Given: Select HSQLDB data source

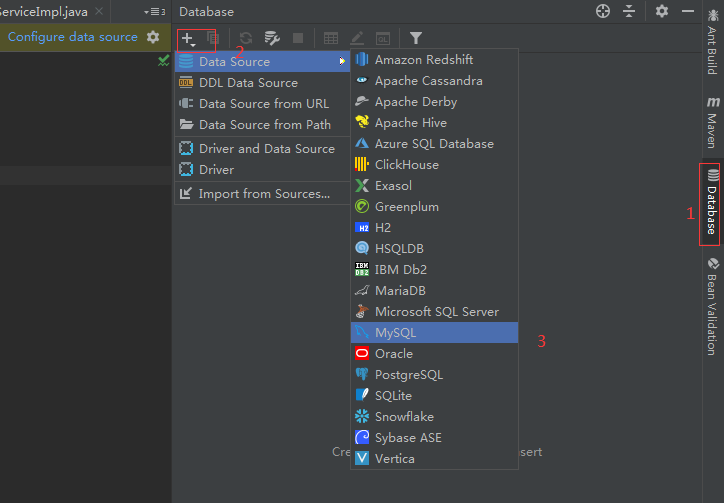Looking at the screenshot, I should click(x=434, y=248).
